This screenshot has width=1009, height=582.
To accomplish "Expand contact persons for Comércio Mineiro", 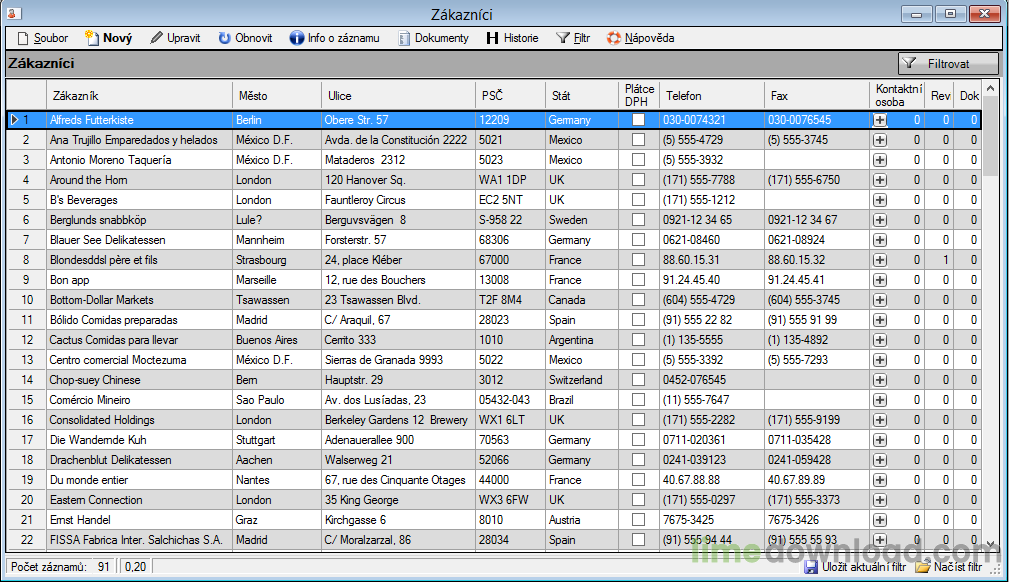I will 880,400.
